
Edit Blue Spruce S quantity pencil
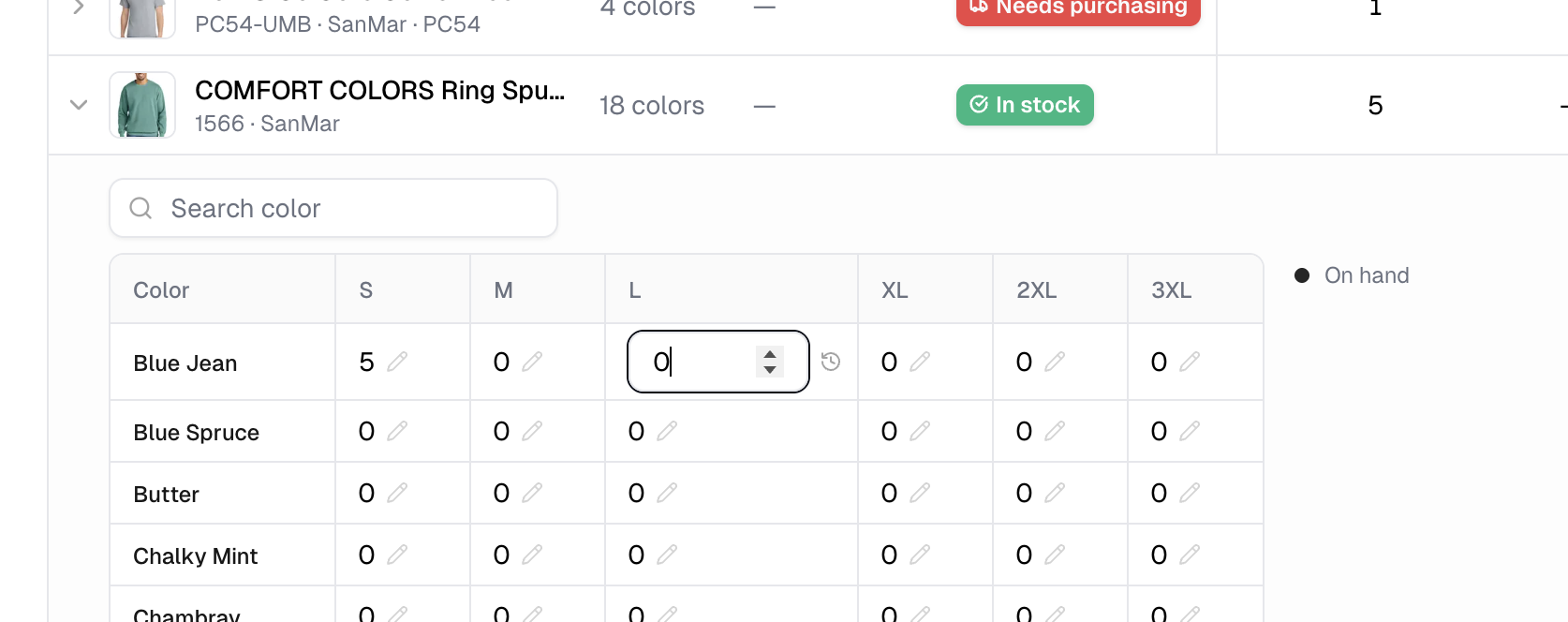(397, 431)
